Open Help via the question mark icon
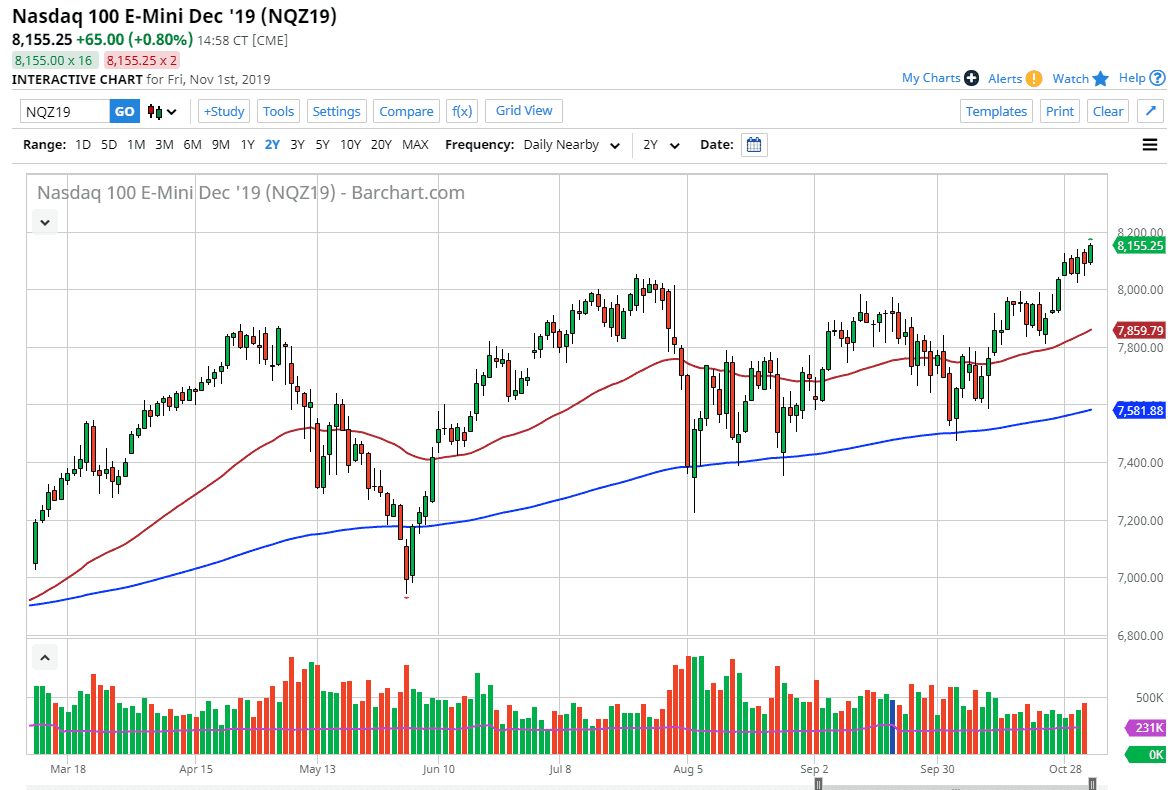 1158,78
